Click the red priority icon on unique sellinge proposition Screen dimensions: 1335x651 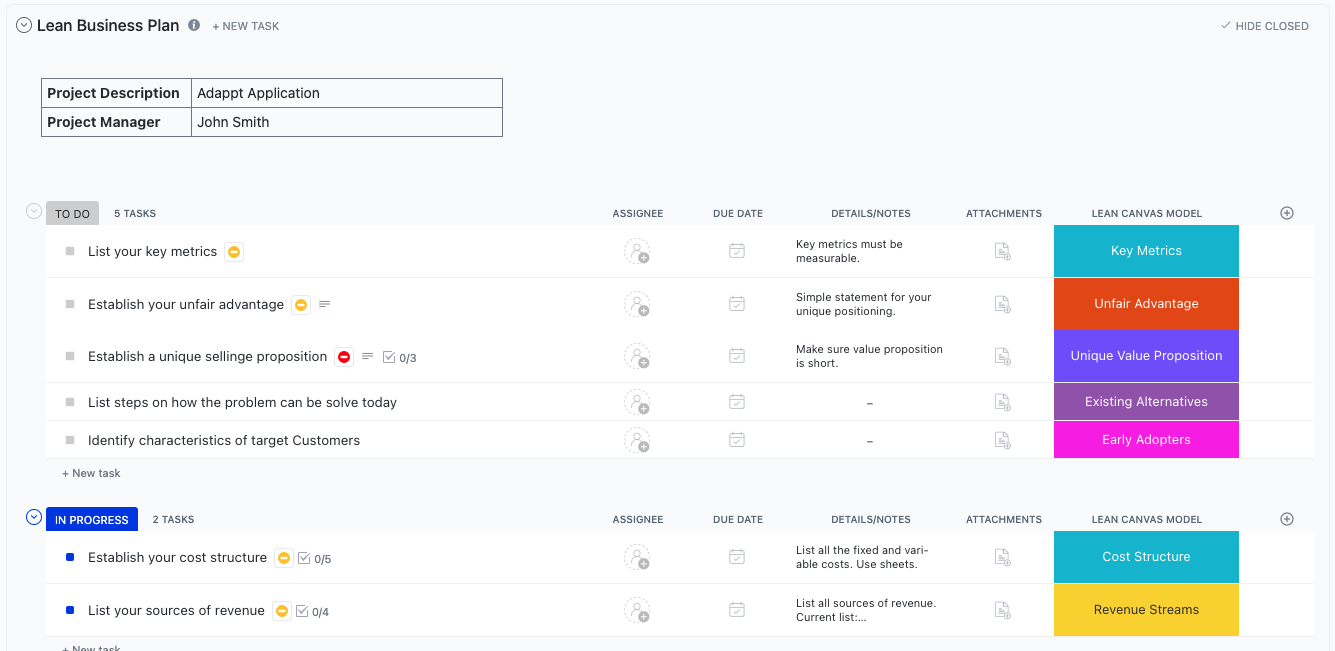[344, 357]
